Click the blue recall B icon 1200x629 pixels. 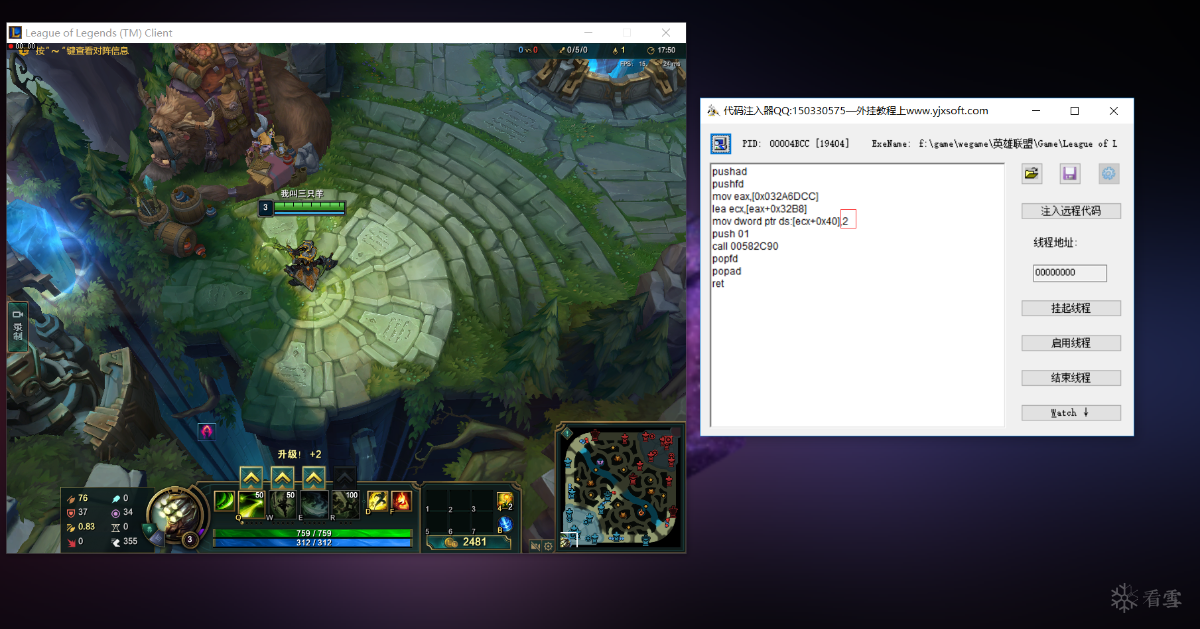click(505, 524)
